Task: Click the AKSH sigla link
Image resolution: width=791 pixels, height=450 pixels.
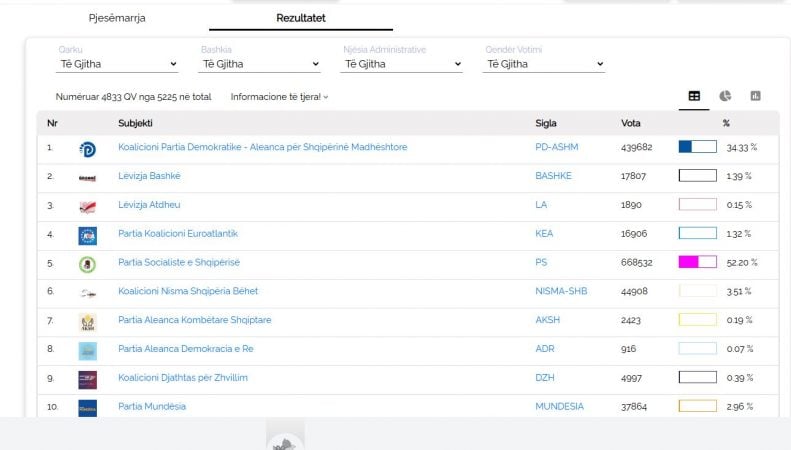Action: tap(547, 319)
